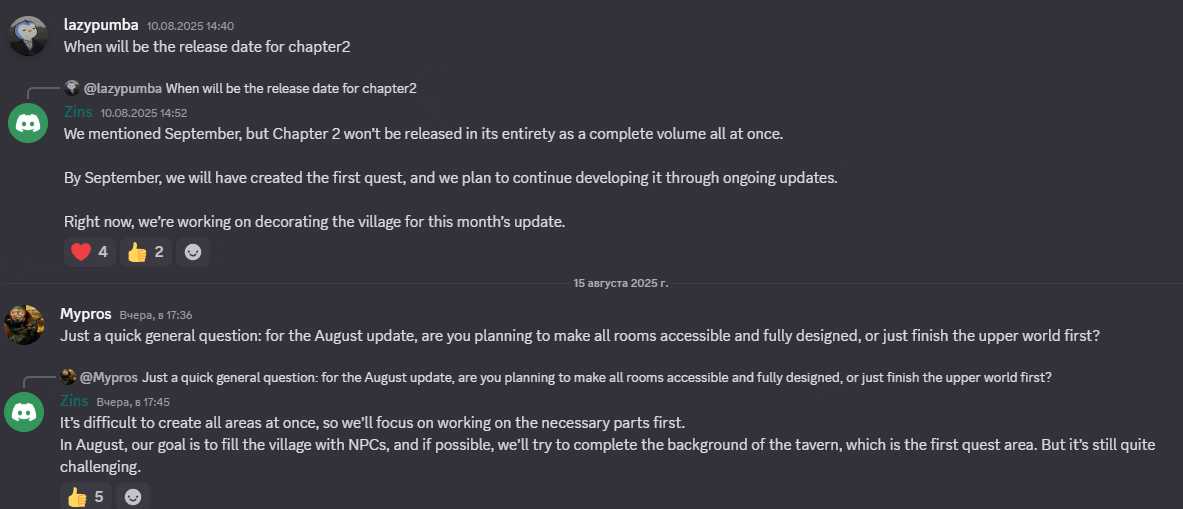Add a reaction to the tavern message
The image size is (1183, 509).
(133, 496)
